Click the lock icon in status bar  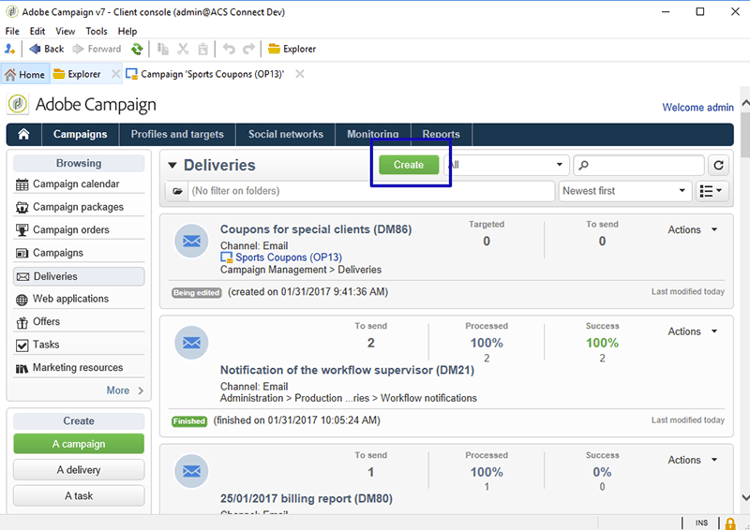[730, 523]
